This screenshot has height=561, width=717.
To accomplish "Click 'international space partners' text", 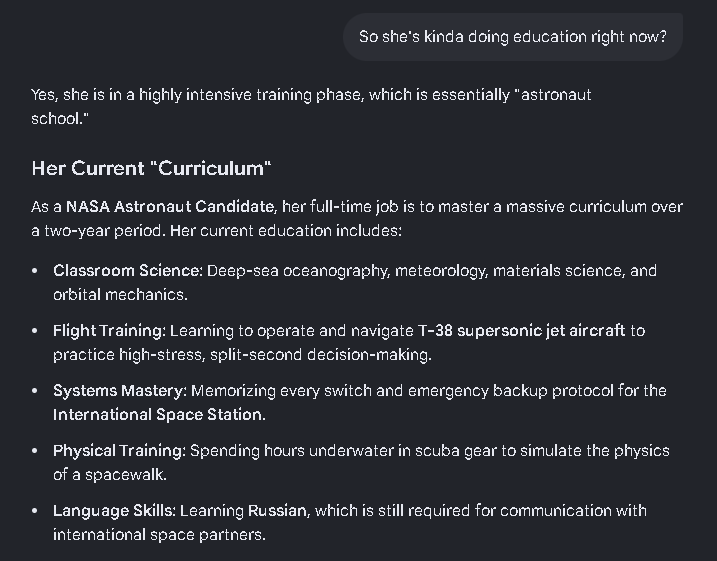I will click(157, 535).
